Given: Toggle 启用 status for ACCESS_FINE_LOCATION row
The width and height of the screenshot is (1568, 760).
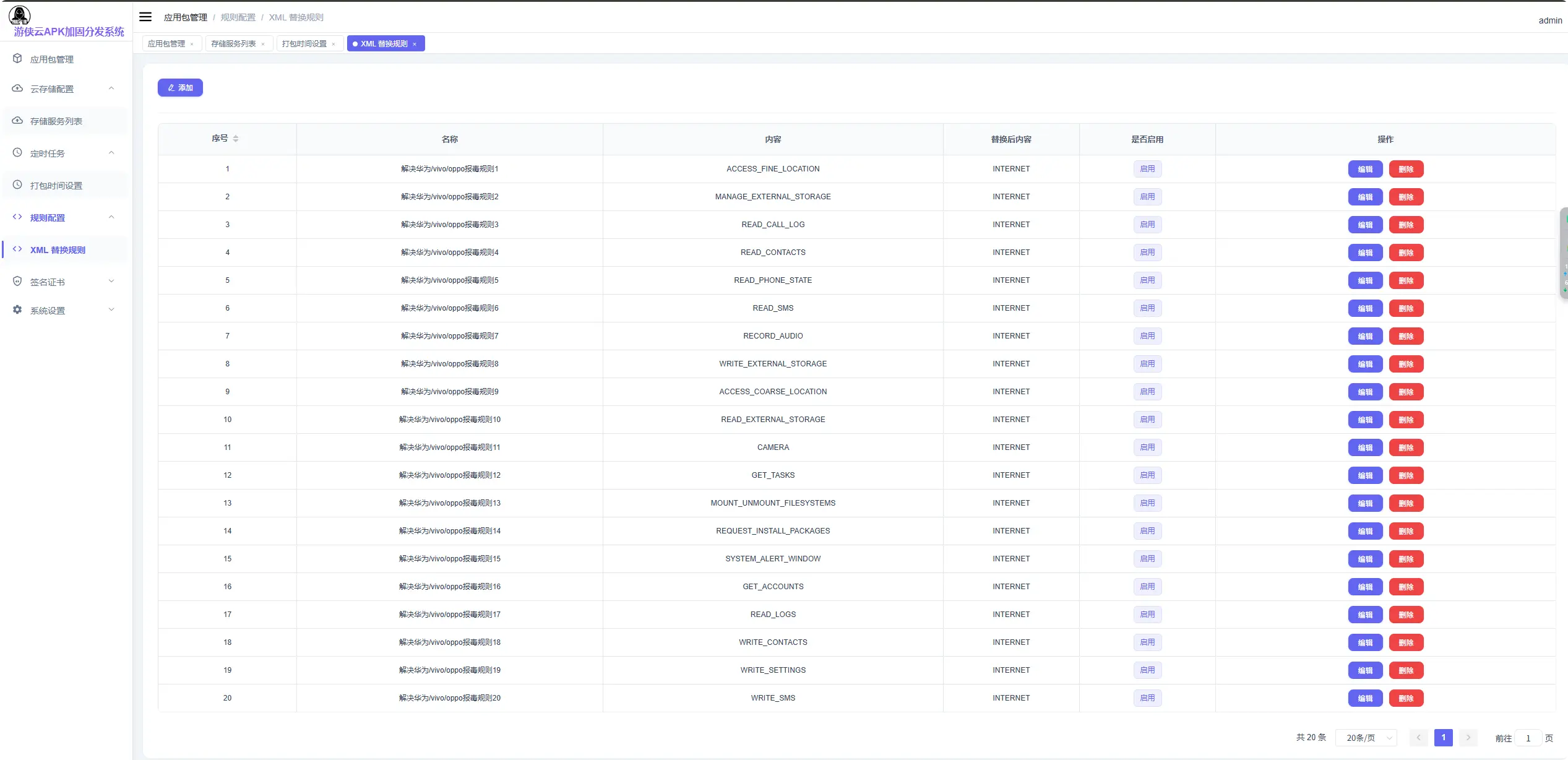Looking at the screenshot, I should [x=1147, y=169].
